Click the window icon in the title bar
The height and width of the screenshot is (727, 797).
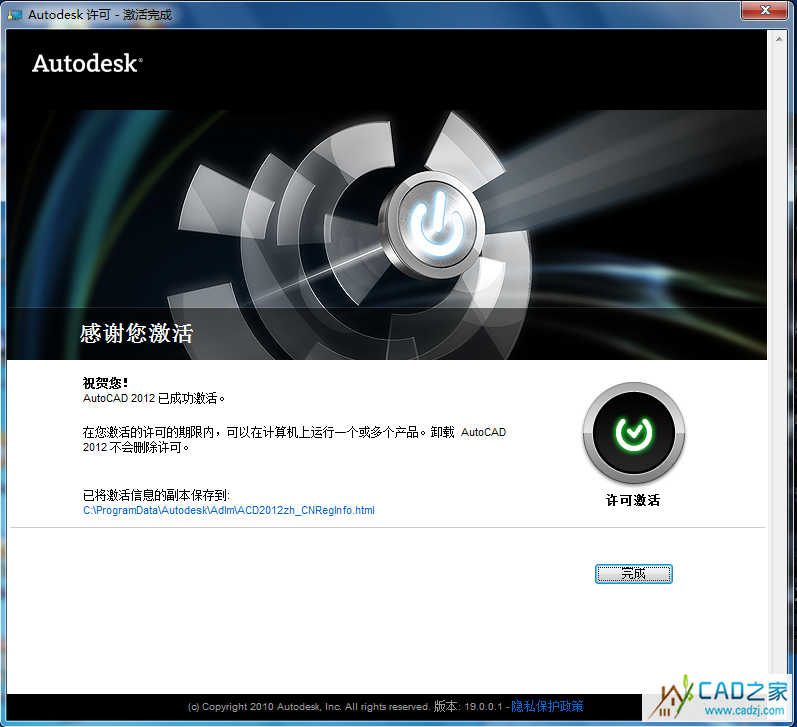(x=15, y=14)
